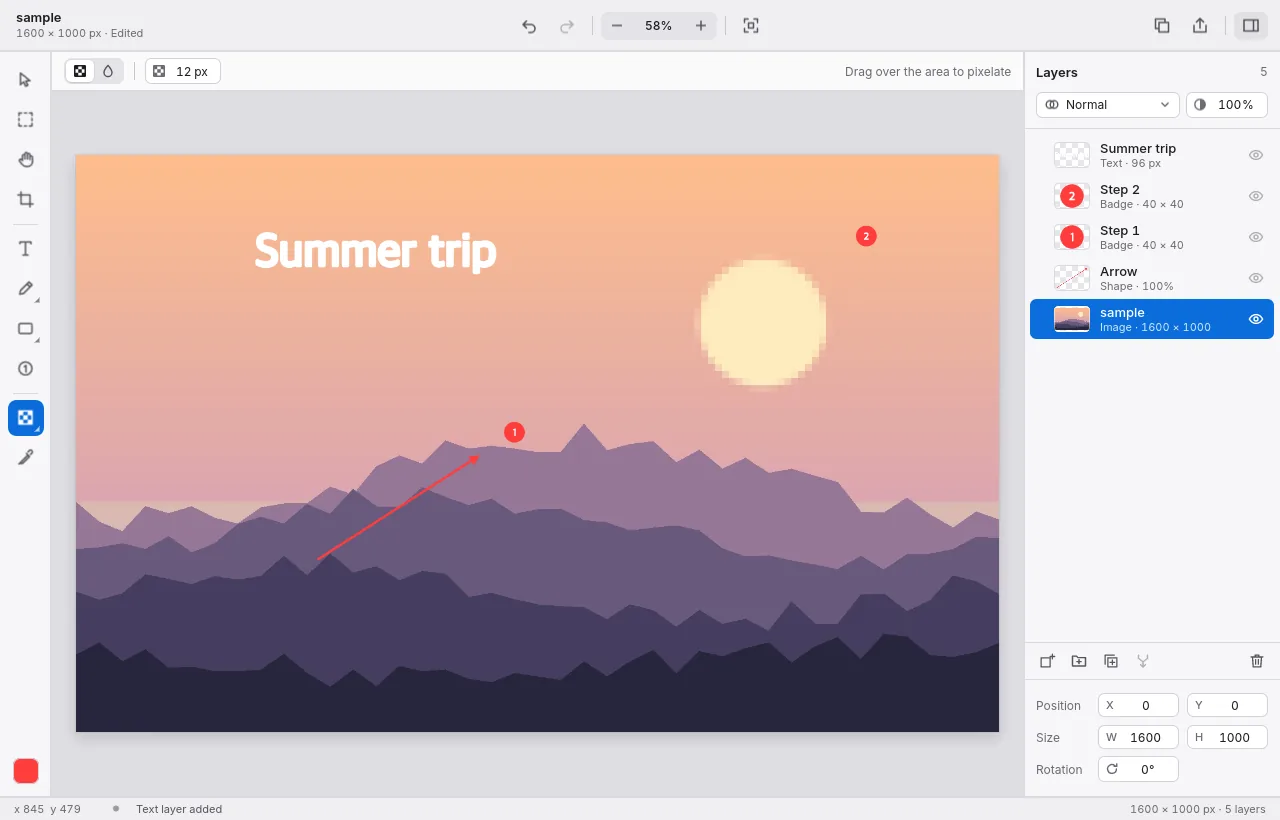The height and width of the screenshot is (820, 1280).
Task: Click the Export share icon
Action: coord(1200,26)
